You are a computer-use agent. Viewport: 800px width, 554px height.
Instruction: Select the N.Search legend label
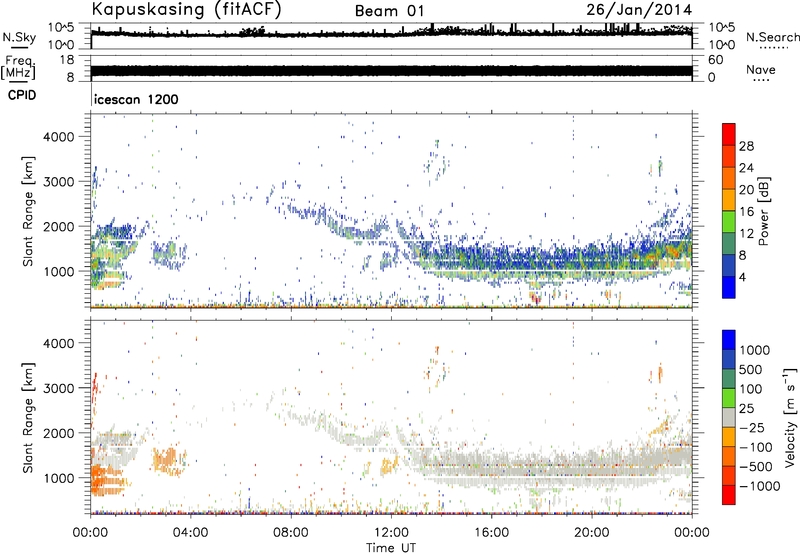(x=773, y=37)
